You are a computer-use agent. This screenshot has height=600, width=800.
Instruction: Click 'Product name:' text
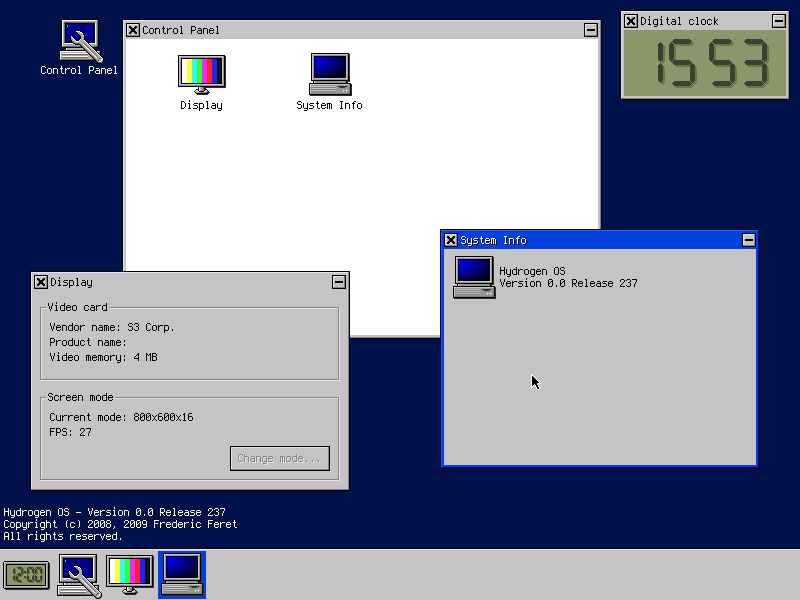point(88,342)
